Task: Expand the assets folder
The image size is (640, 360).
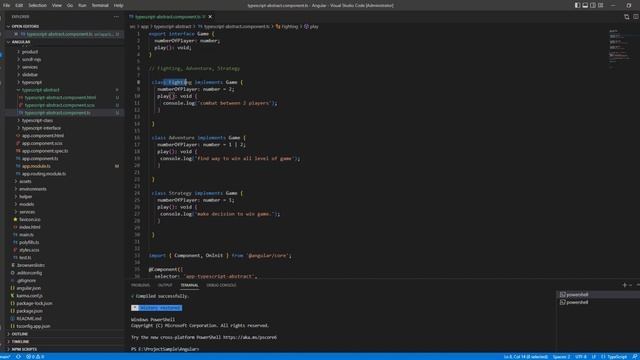Action: (25, 181)
